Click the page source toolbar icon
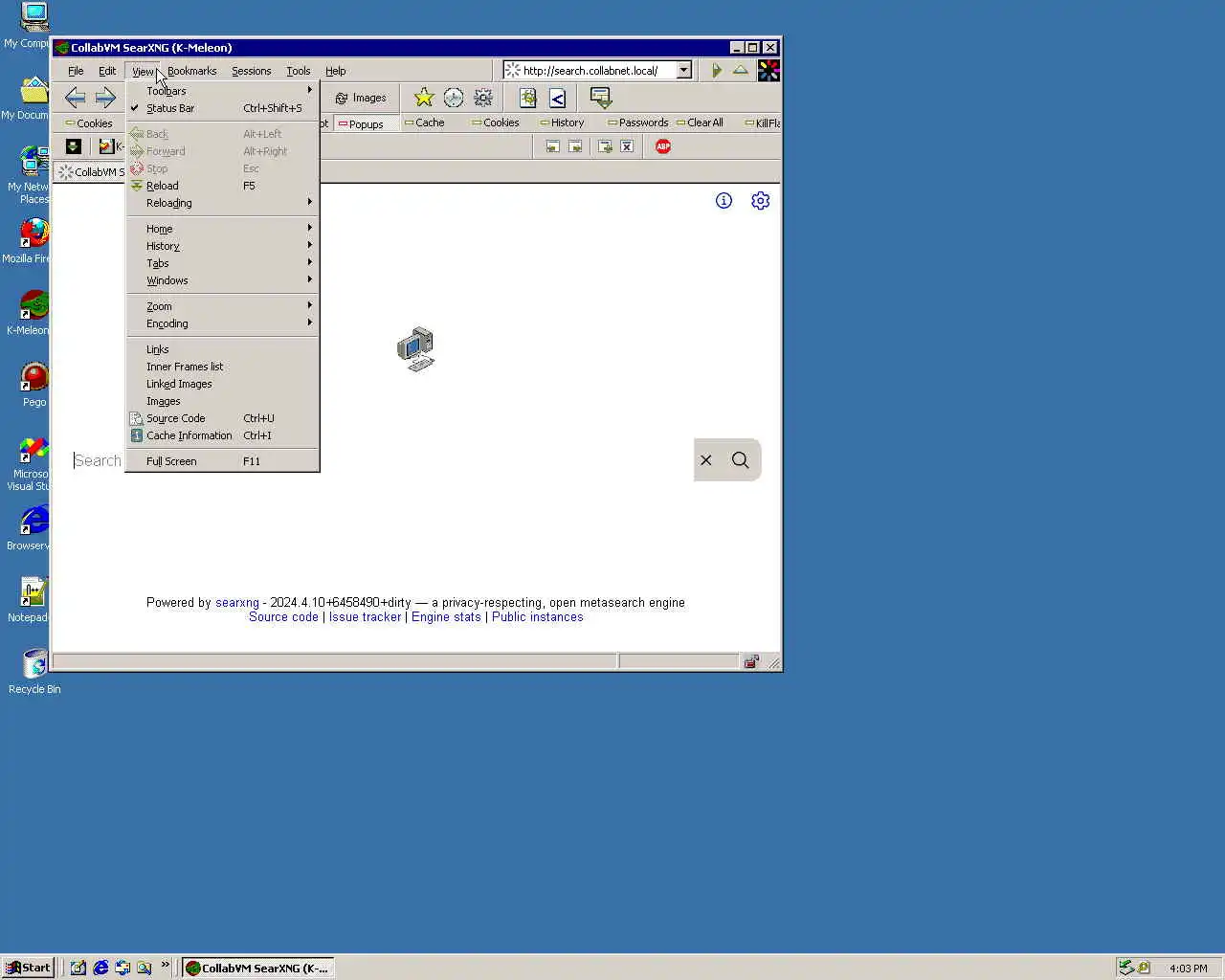 pos(528,98)
